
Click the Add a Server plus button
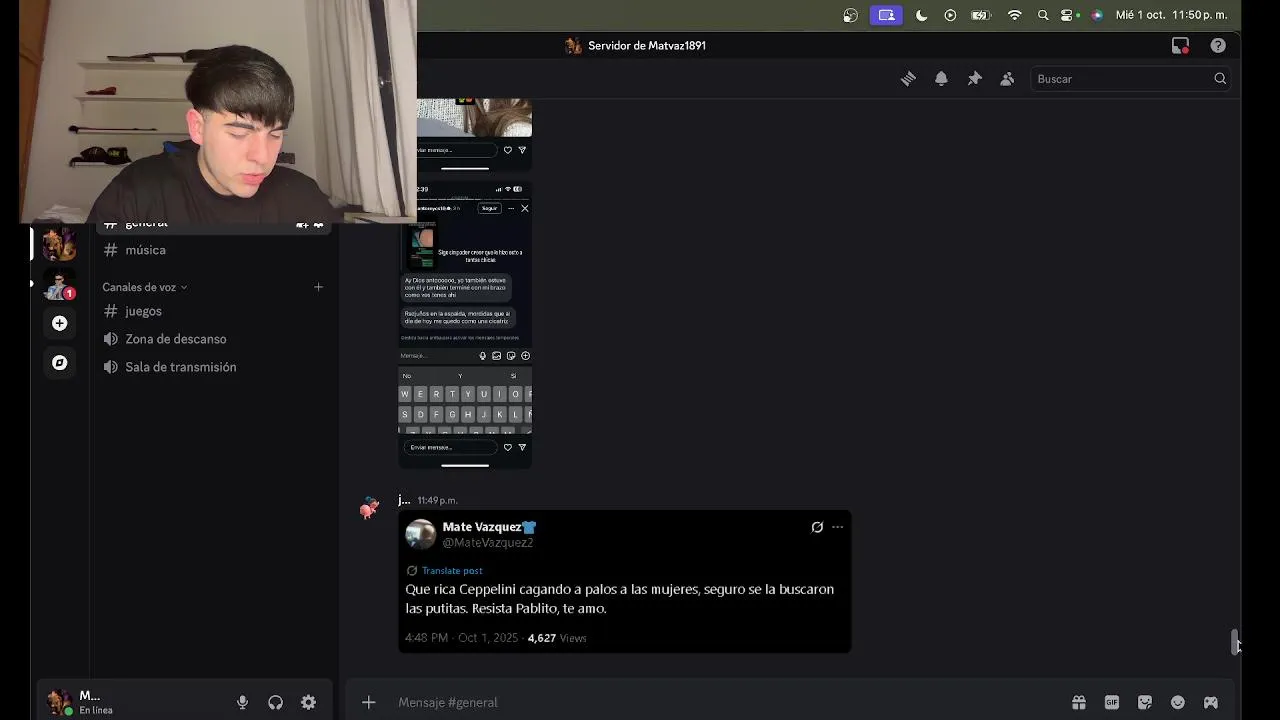point(59,323)
